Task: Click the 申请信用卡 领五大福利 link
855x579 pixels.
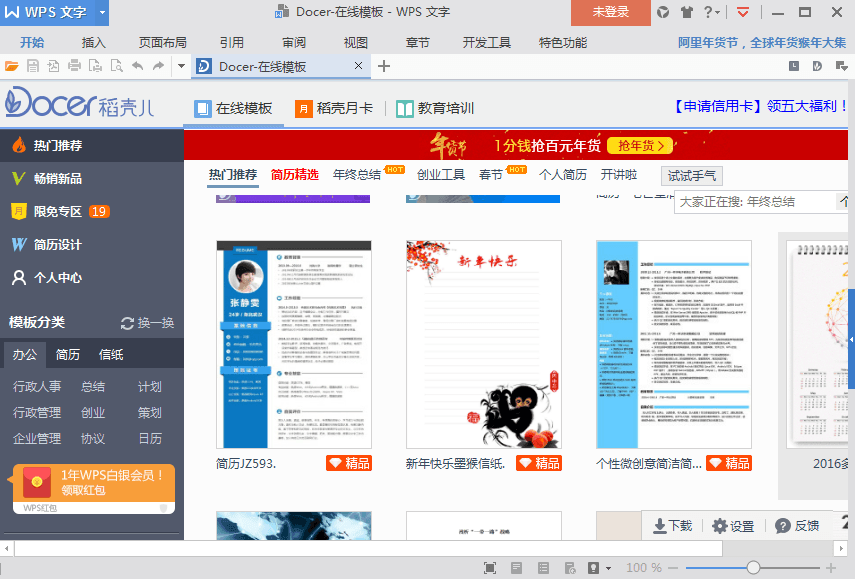Action: coord(761,106)
